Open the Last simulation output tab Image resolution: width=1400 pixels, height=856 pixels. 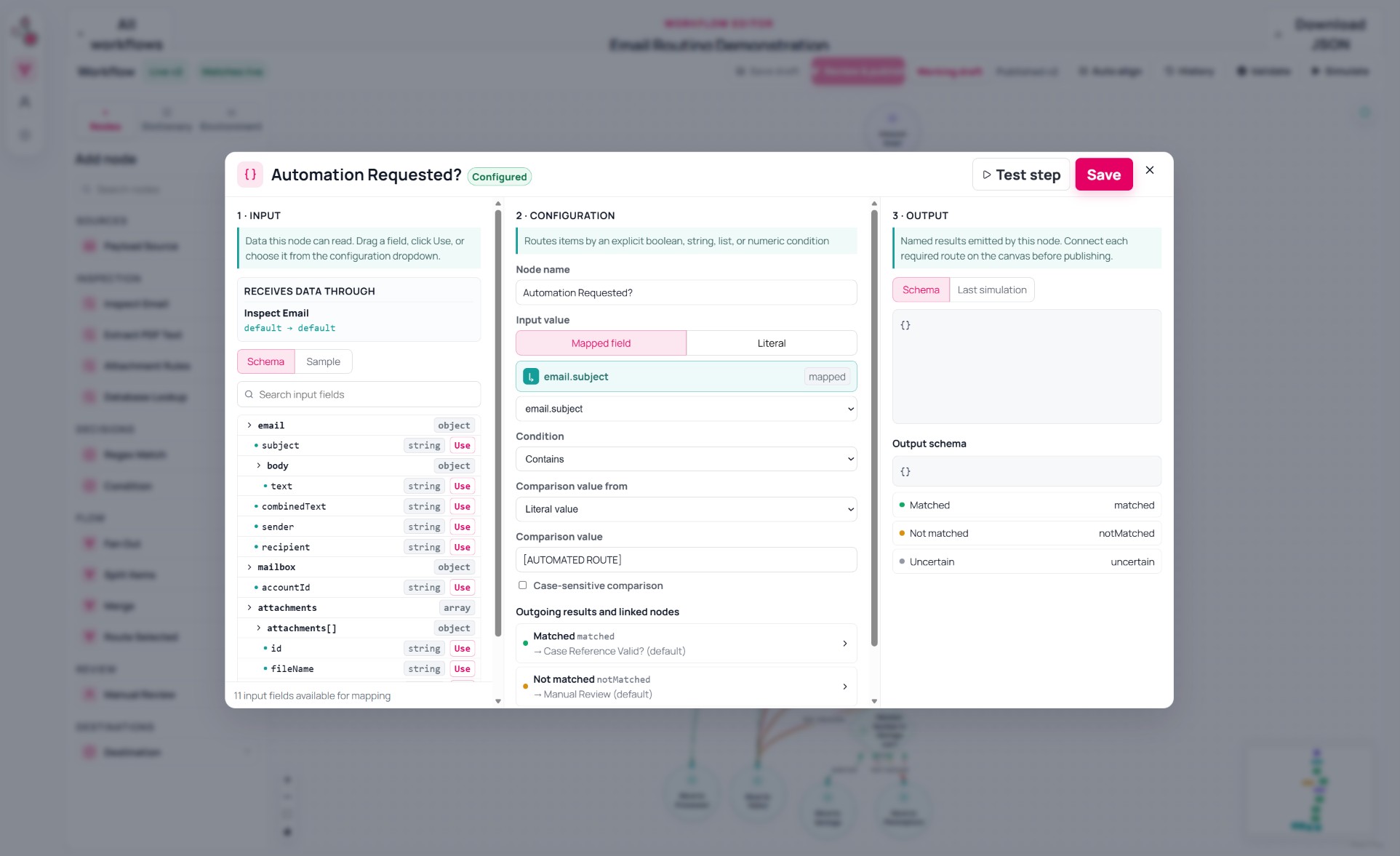click(992, 289)
